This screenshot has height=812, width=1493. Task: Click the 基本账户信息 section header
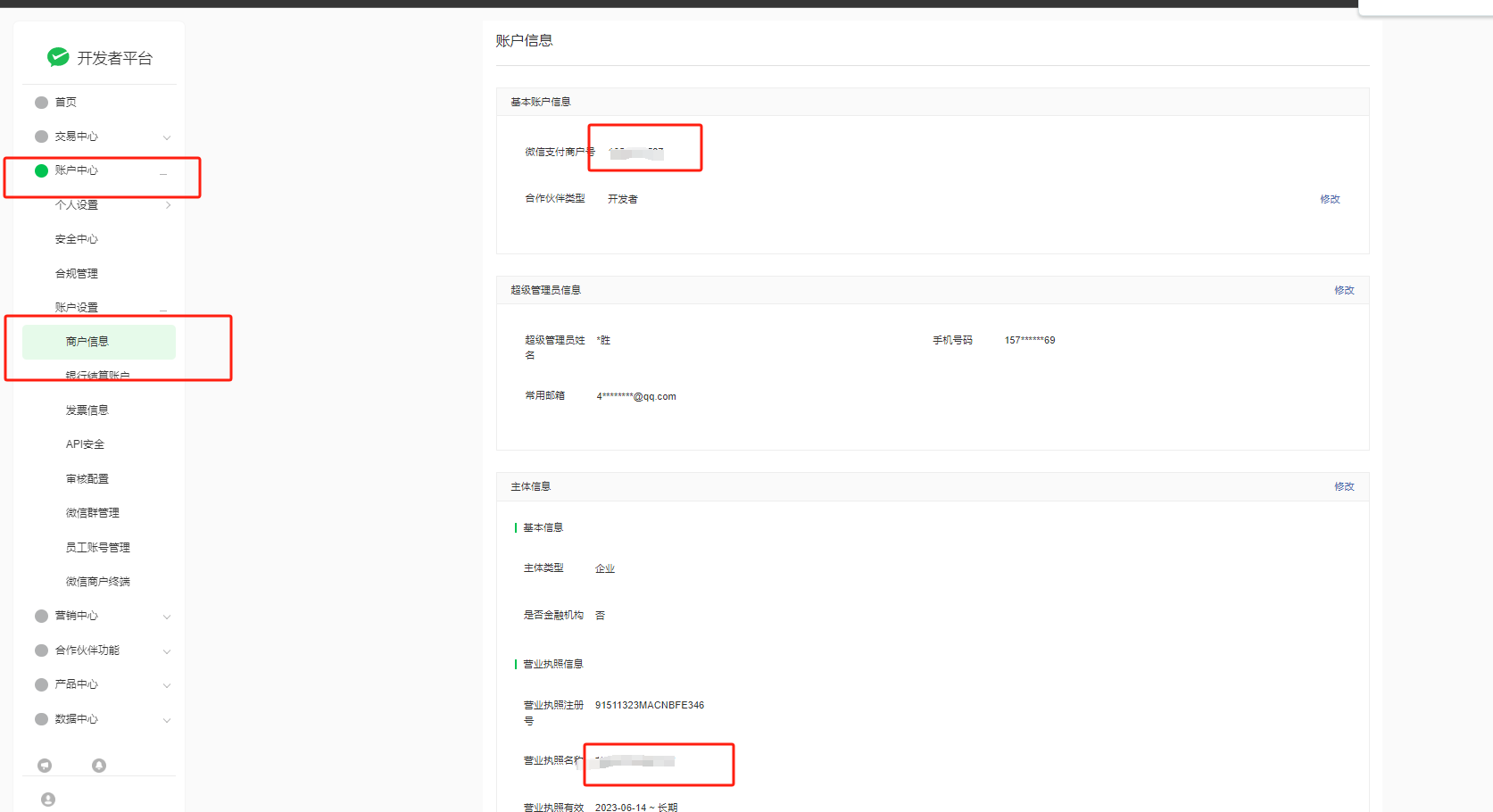(x=541, y=102)
